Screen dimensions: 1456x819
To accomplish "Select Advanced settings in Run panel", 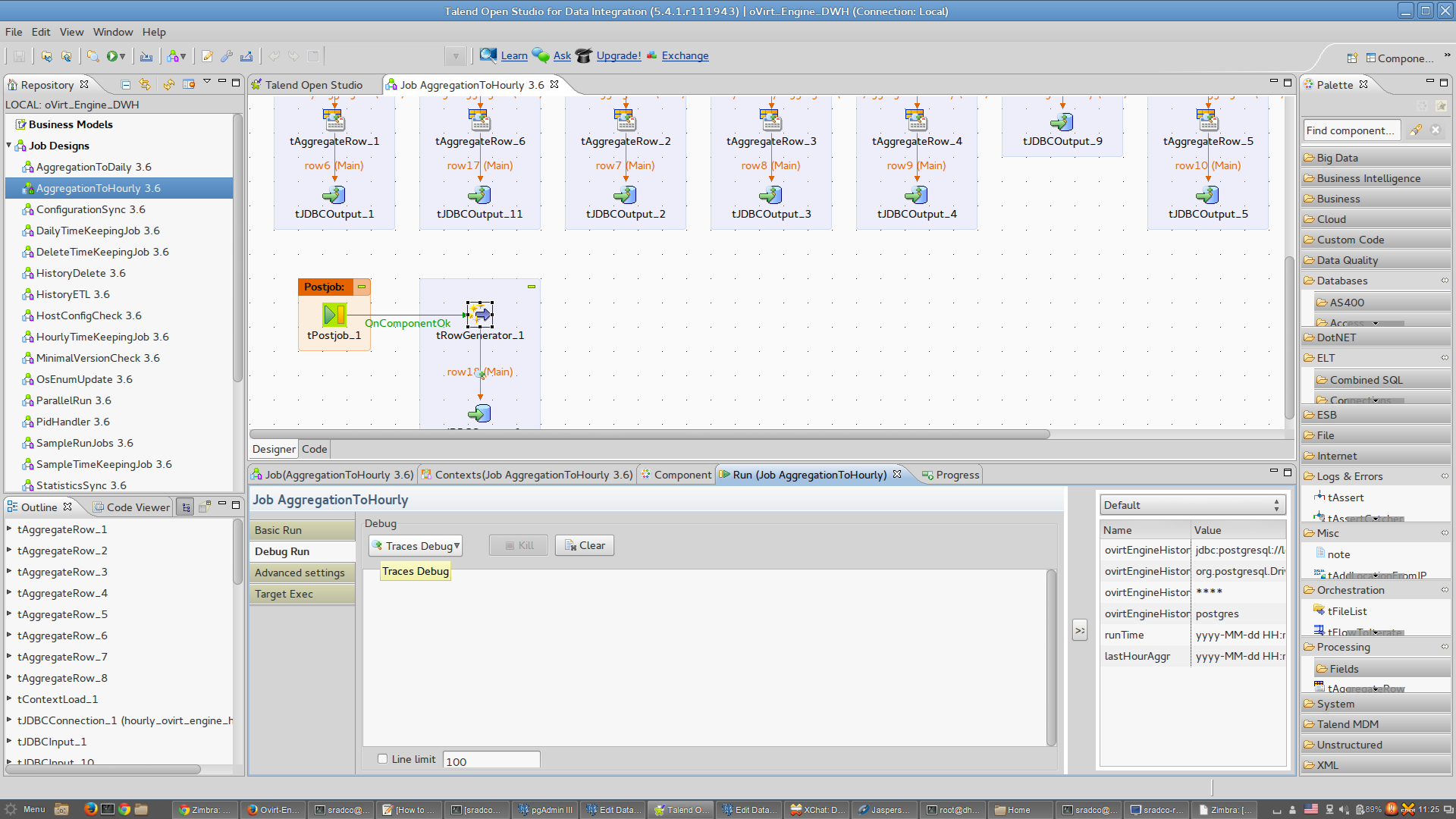I will pos(302,573).
